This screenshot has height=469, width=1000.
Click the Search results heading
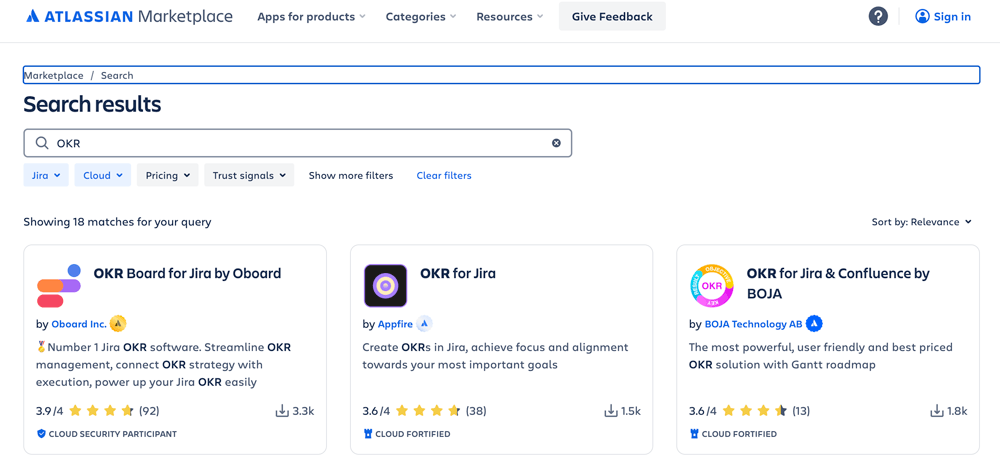pyautogui.click(x=92, y=104)
